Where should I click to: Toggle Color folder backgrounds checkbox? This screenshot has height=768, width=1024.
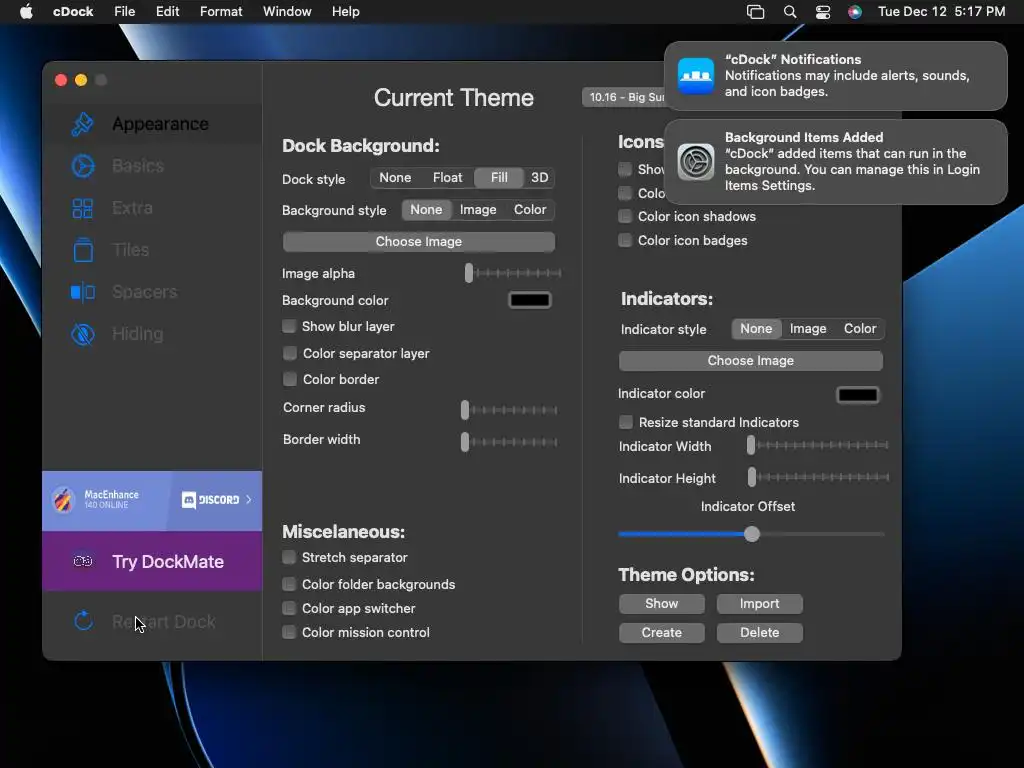[x=289, y=584]
